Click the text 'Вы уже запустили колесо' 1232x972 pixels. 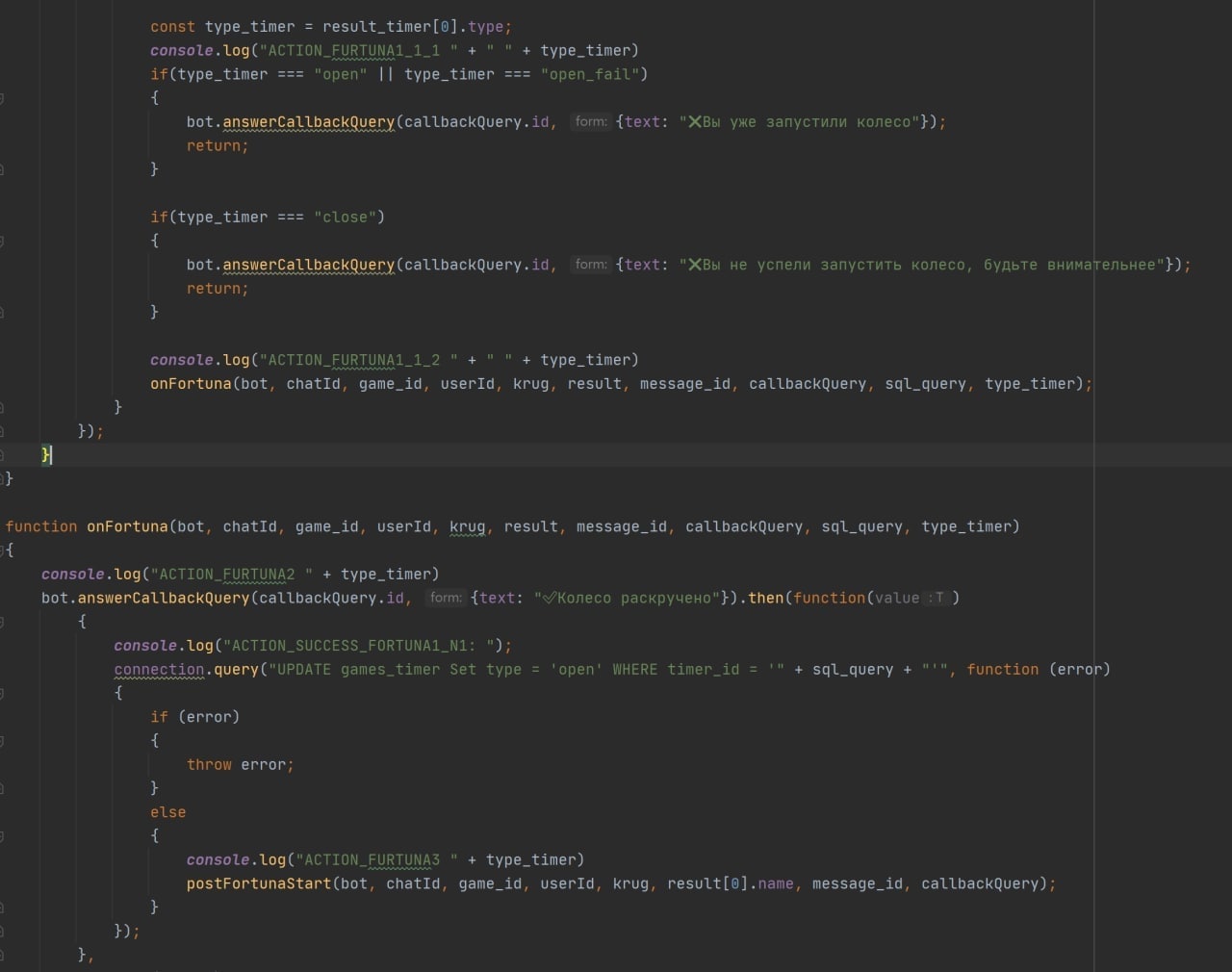pyautogui.click(x=806, y=122)
